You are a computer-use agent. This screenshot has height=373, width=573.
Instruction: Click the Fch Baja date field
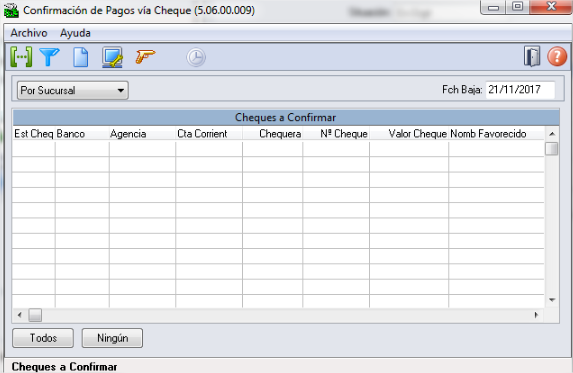pyautogui.click(x=520, y=90)
